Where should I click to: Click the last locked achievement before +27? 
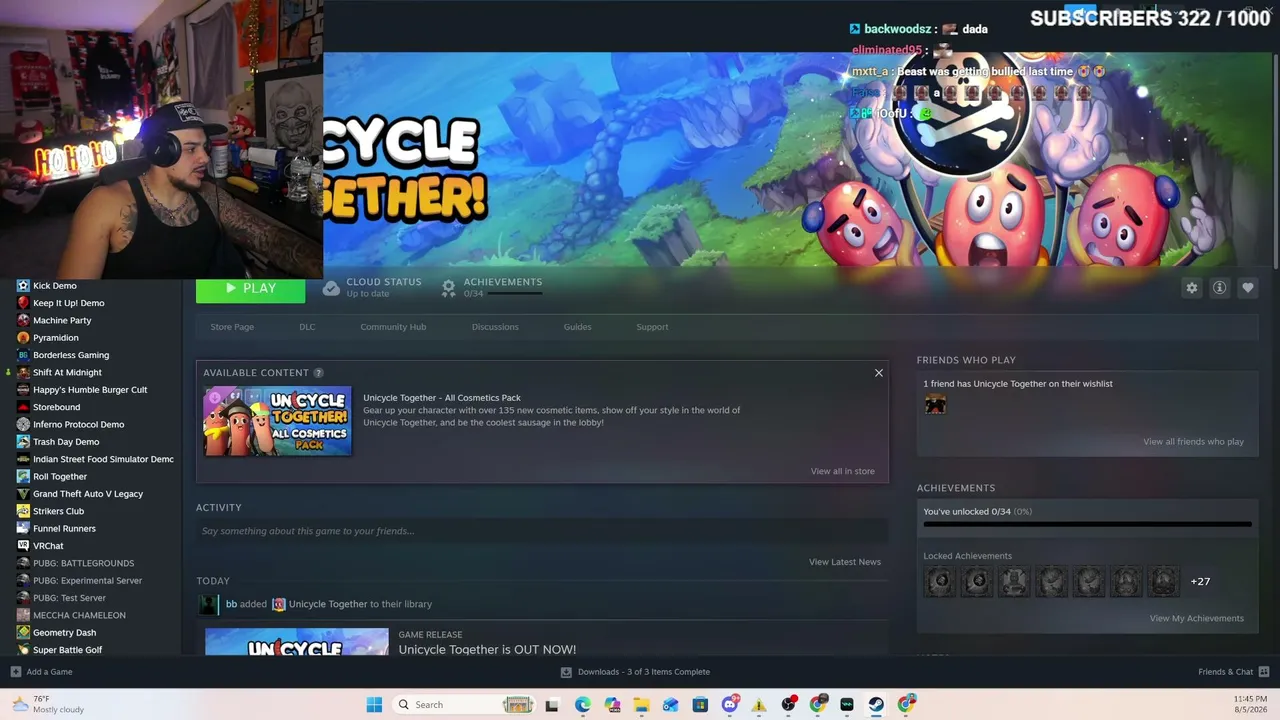coord(1164,581)
